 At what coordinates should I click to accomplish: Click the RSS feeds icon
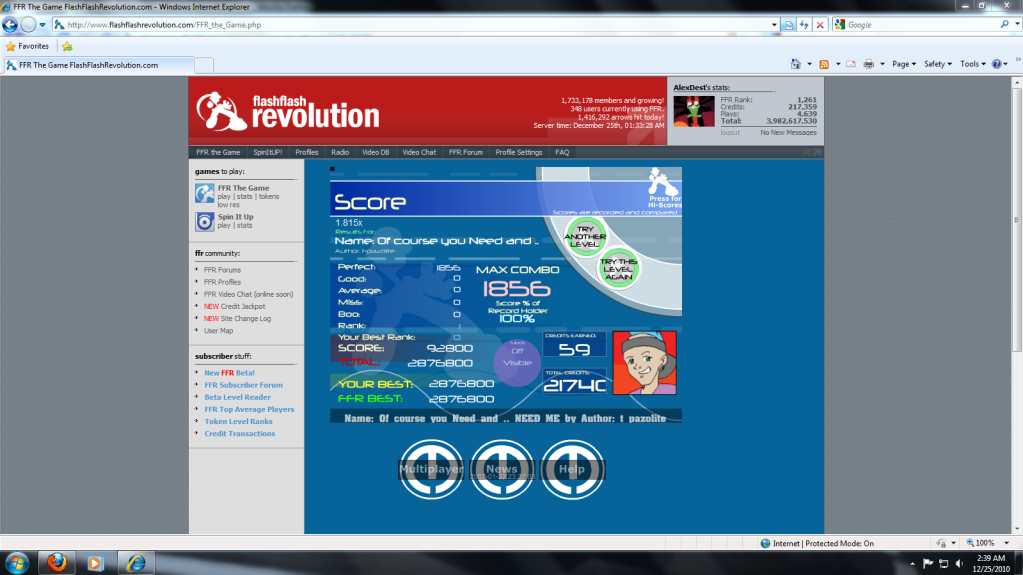click(823, 64)
